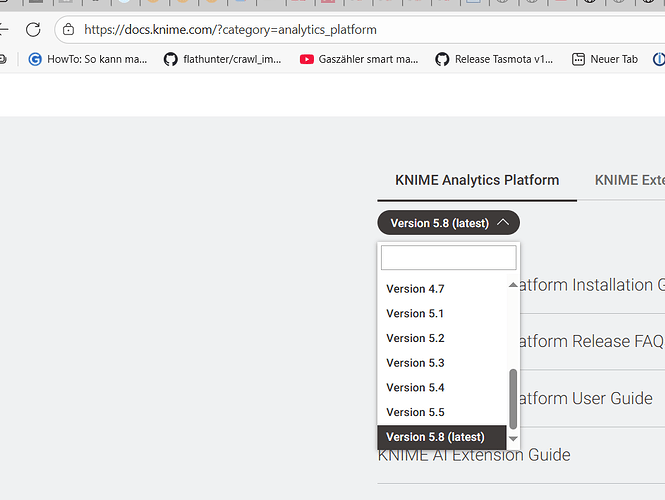The height and width of the screenshot is (500, 665).
Task: Collapse the Version 5.8 (latest) dropdown button
Action: pyautogui.click(x=448, y=223)
